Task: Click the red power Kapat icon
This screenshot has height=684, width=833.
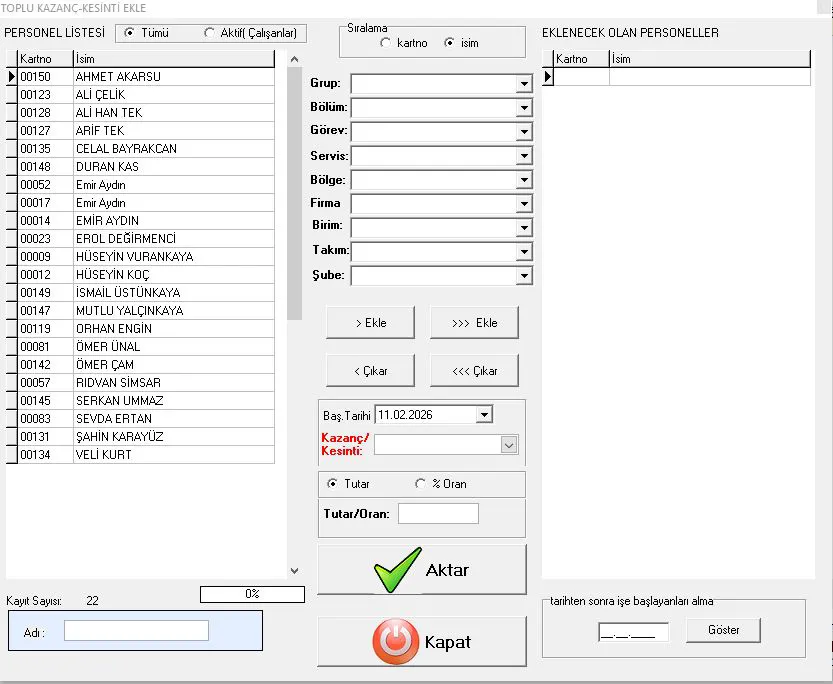Action: tap(395, 642)
